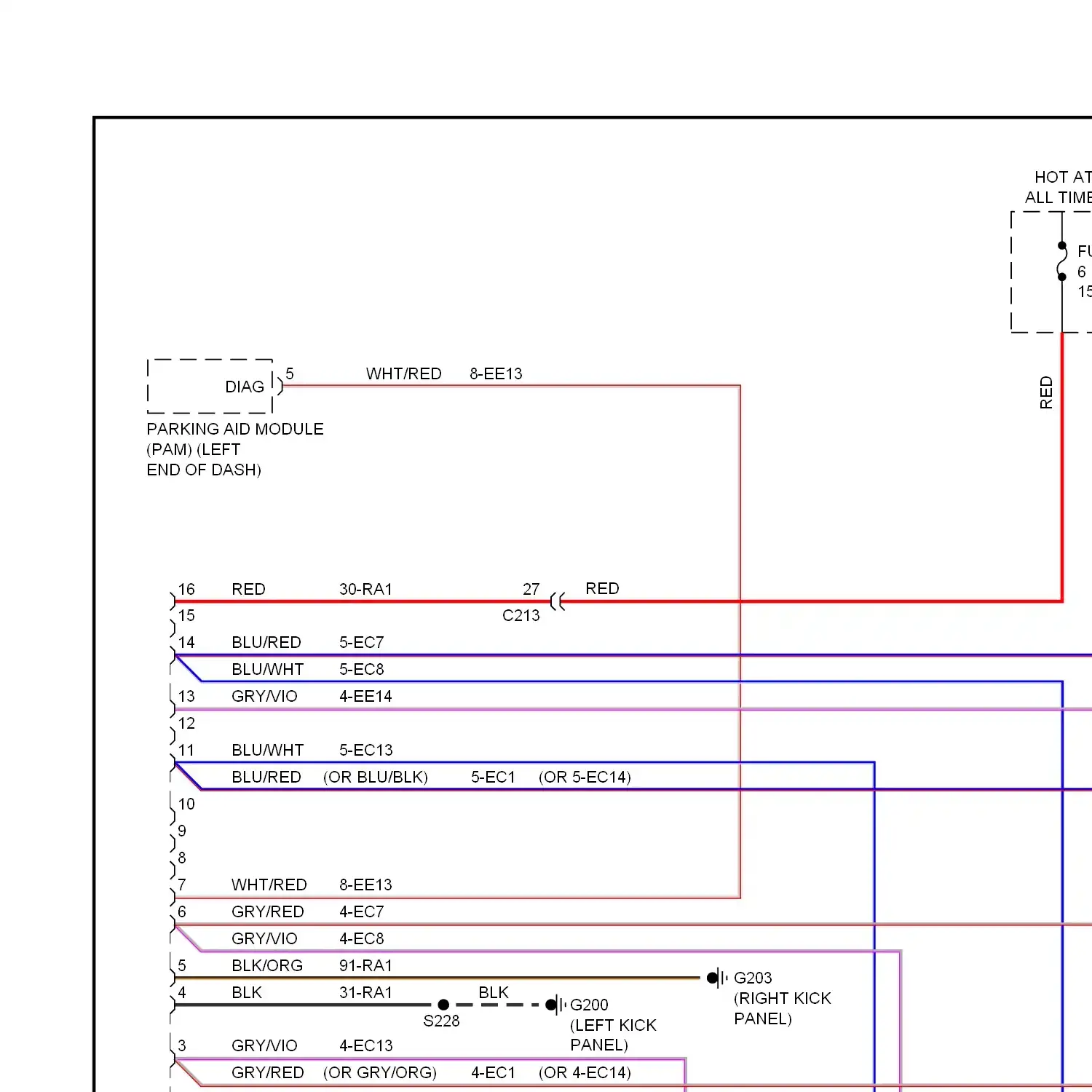1092x1092 pixels.
Task: Select the dashed DIAG module box
Action: (x=210, y=386)
